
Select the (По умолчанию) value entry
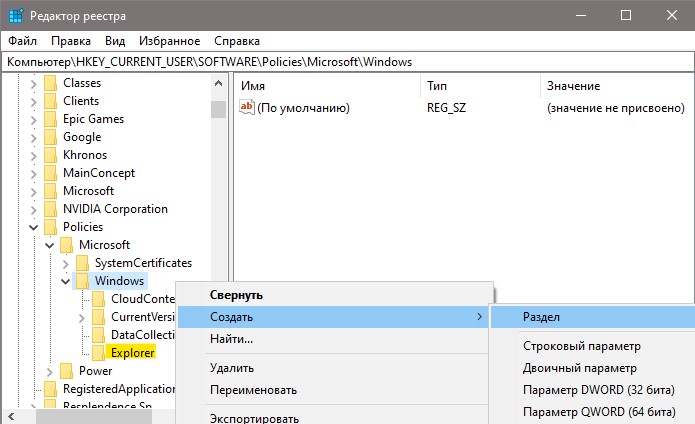[303, 108]
